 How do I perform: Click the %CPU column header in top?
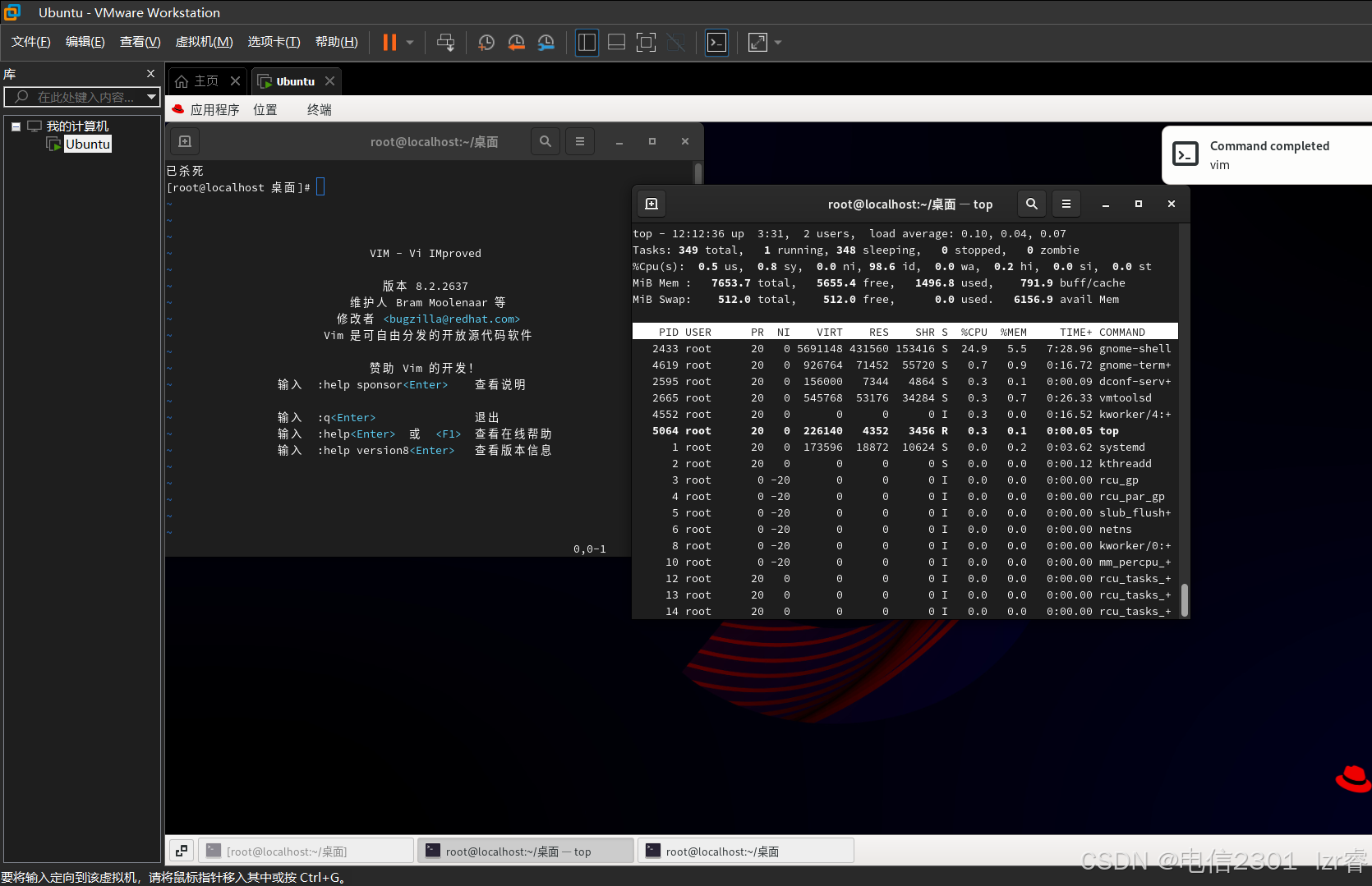(974, 333)
